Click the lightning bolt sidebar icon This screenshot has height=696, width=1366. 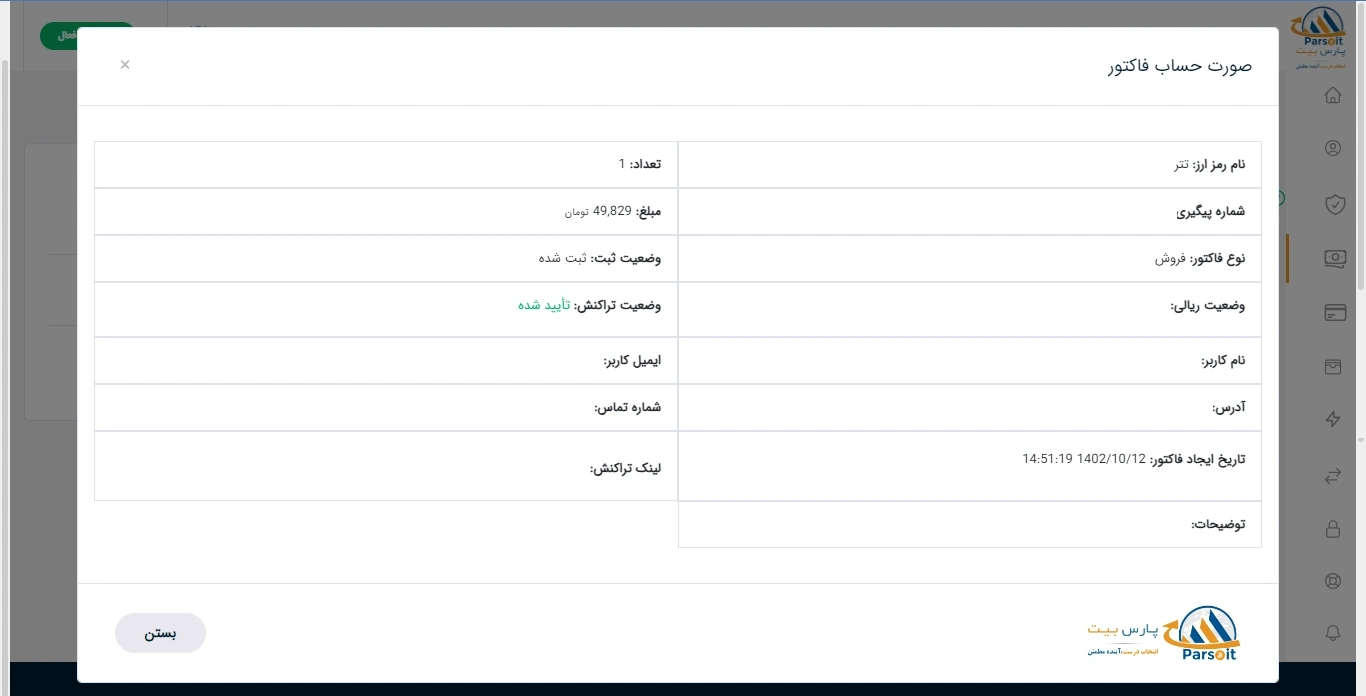pyautogui.click(x=1332, y=420)
